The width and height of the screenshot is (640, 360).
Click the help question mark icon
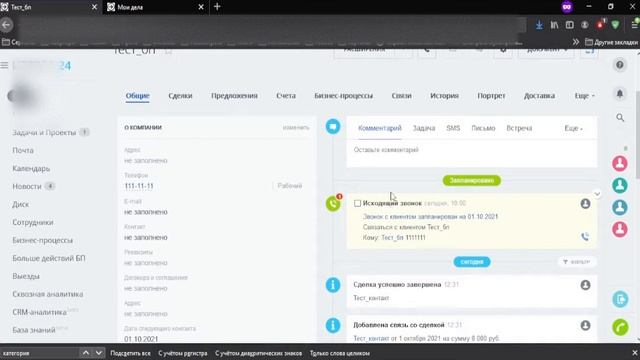click(620, 65)
